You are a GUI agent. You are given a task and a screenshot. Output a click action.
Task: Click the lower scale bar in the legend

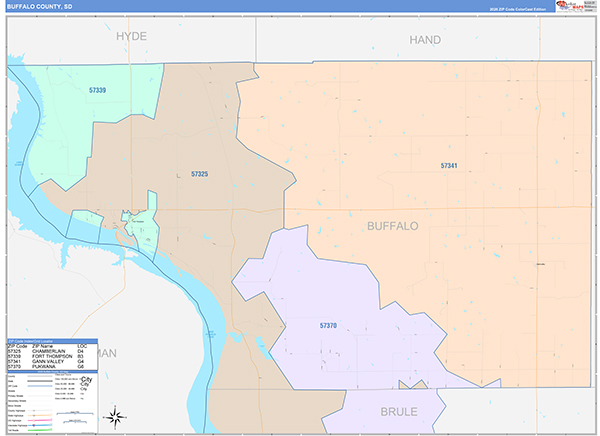[x=75, y=422]
